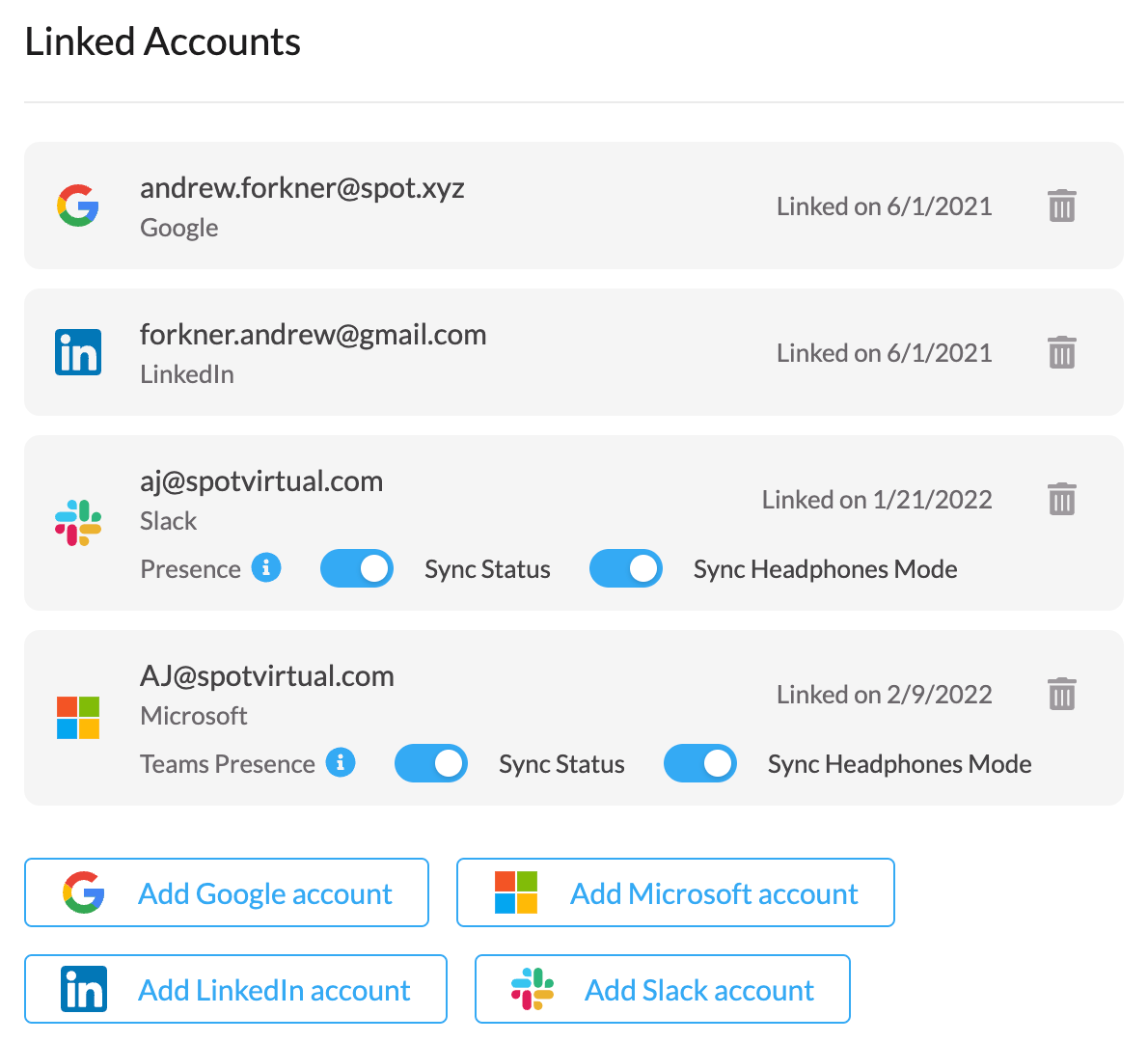The width and height of the screenshot is (1148, 1042).
Task: Click trash icon for Microsoft account
Action: click(x=1061, y=694)
